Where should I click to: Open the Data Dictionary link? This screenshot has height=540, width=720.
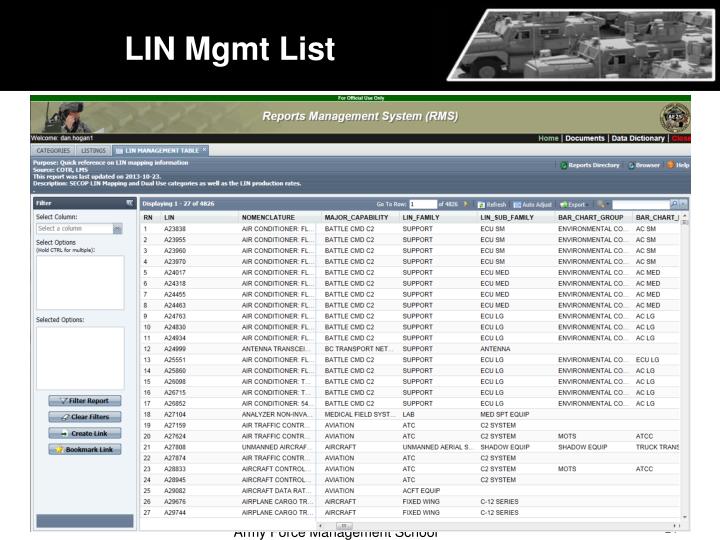638,138
